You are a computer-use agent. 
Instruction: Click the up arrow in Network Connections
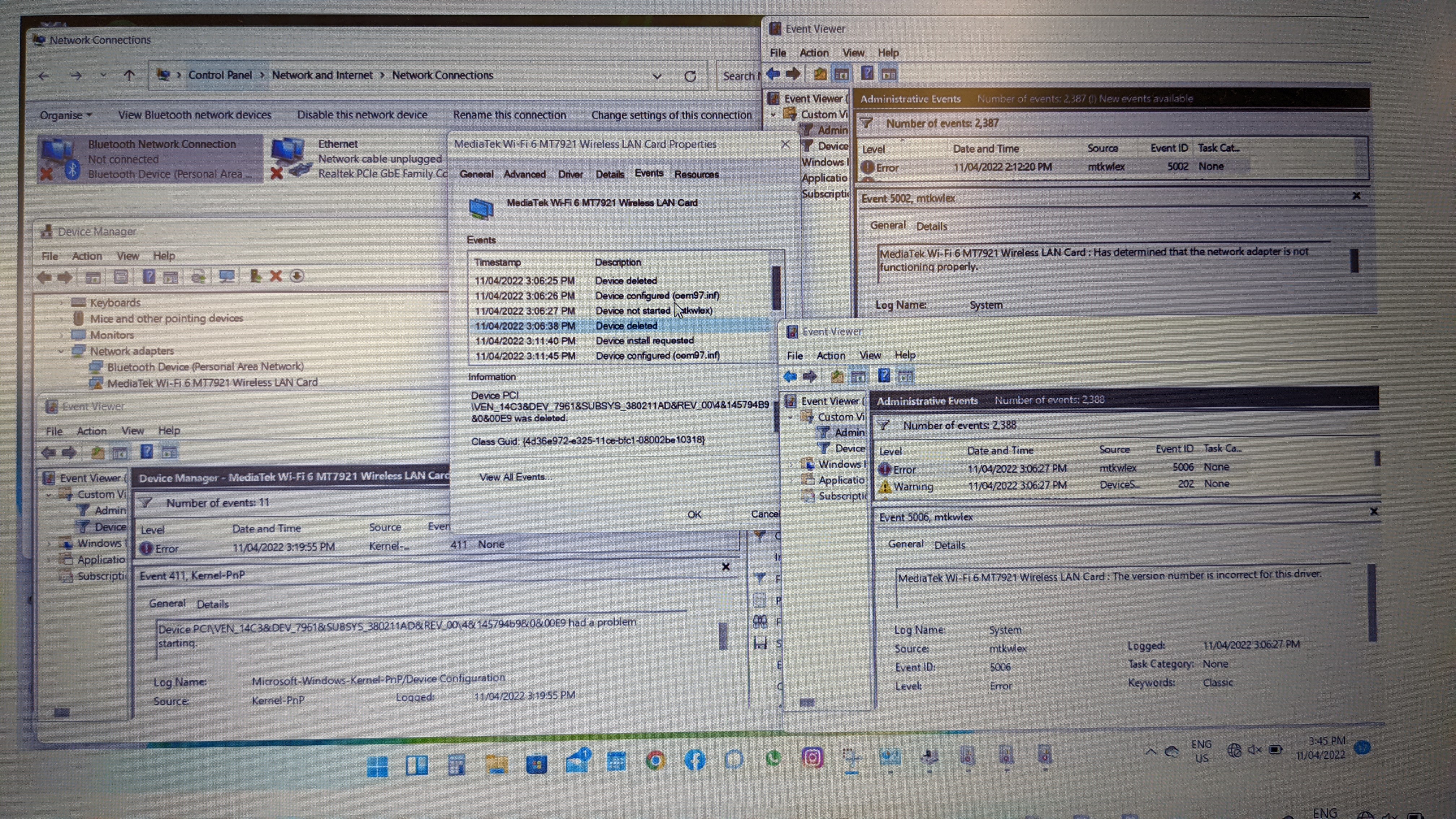(x=129, y=75)
